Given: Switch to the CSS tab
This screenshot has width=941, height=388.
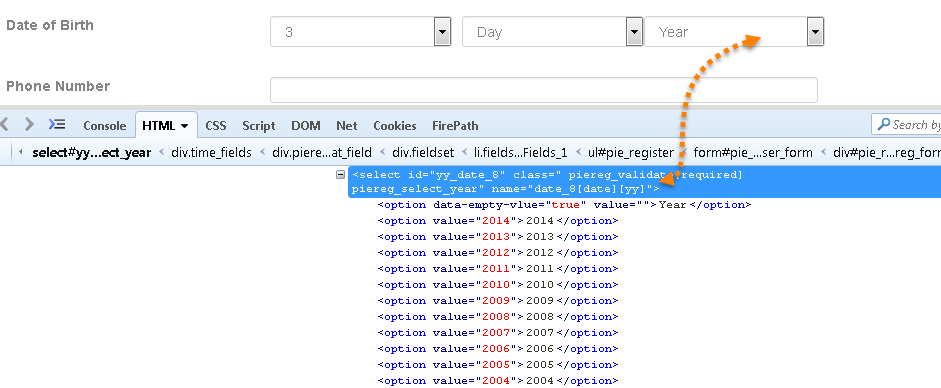Looking at the screenshot, I should (x=216, y=126).
